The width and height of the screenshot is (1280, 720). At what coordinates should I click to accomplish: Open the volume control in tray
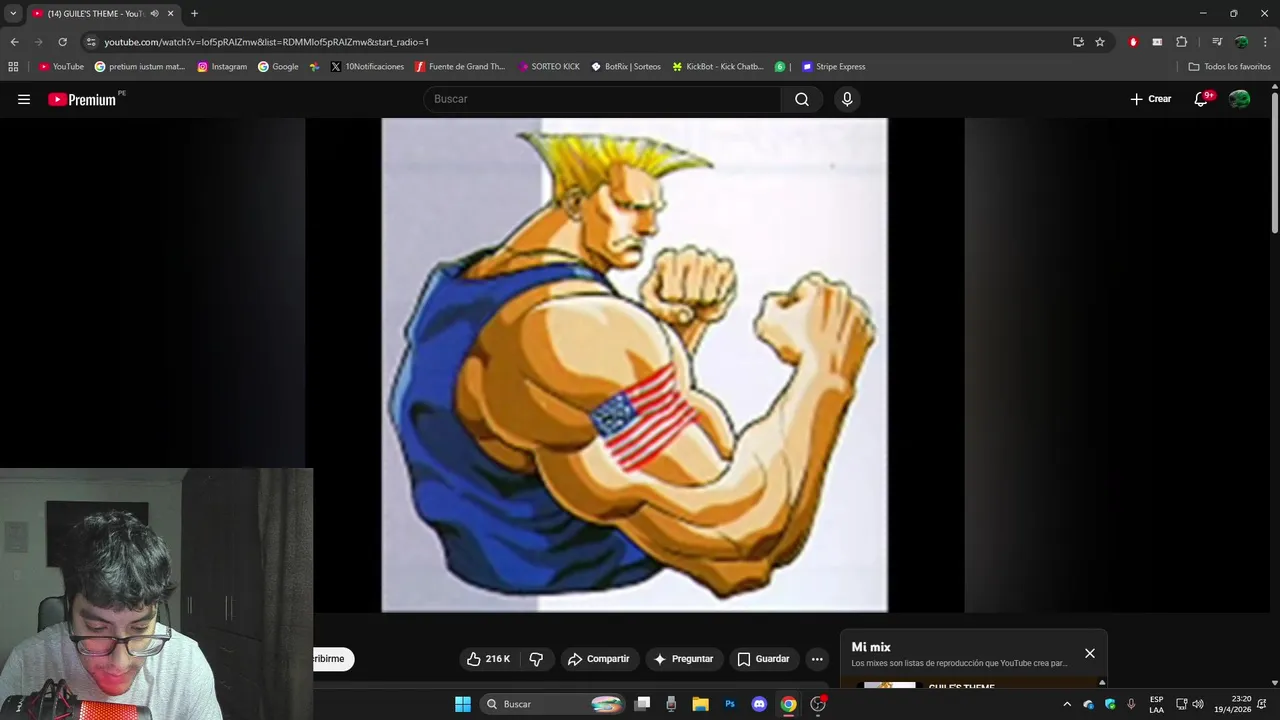point(1198,704)
